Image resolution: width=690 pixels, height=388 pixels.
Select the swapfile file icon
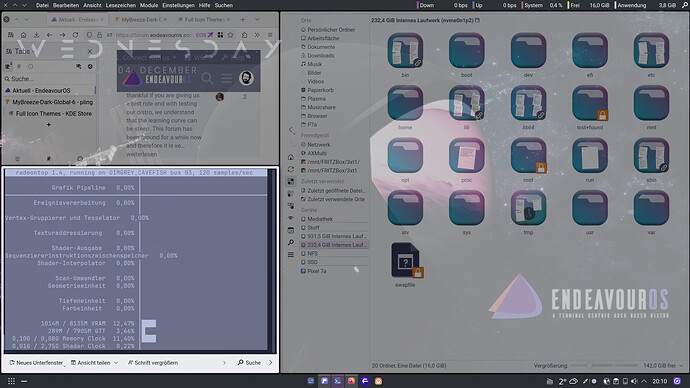pyautogui.click(x=406, y=260)
